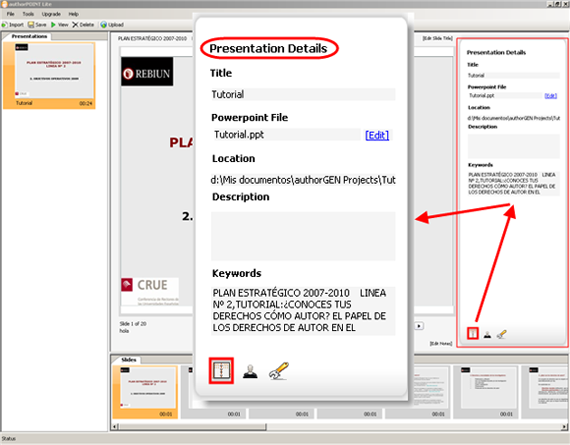
Task: Switch to the Presentations tab
Action: click(x=29, y=36)
